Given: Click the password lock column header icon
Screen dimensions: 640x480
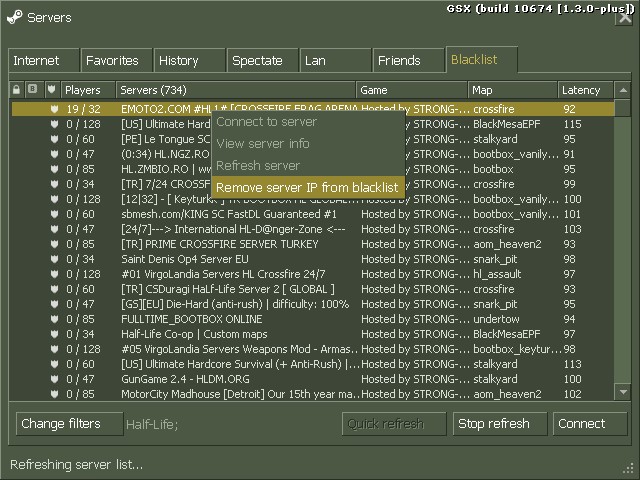Looking at the screenshot, I should pos(16,89).
